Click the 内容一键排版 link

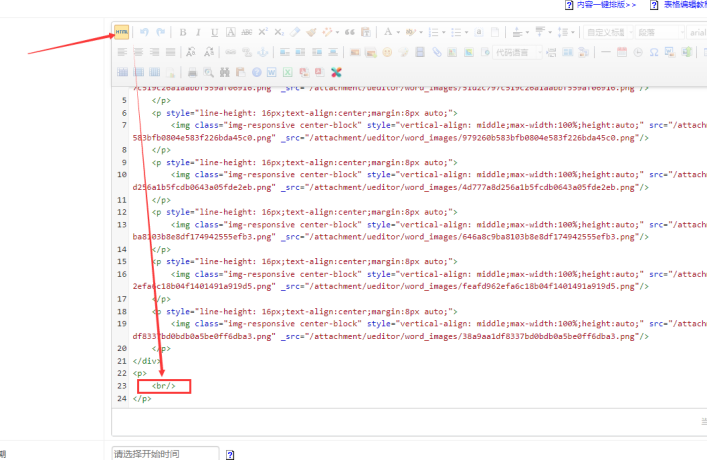click(606, 5)
